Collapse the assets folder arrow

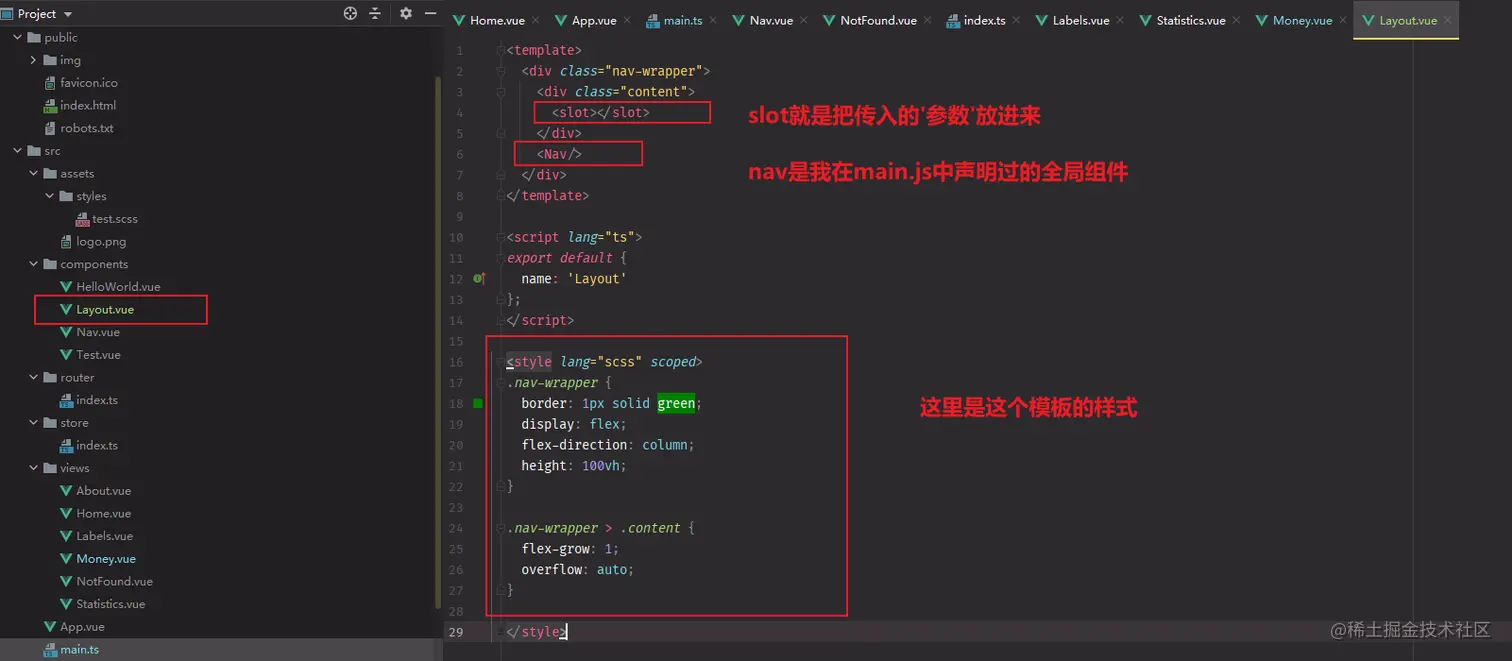click(33, 174)
